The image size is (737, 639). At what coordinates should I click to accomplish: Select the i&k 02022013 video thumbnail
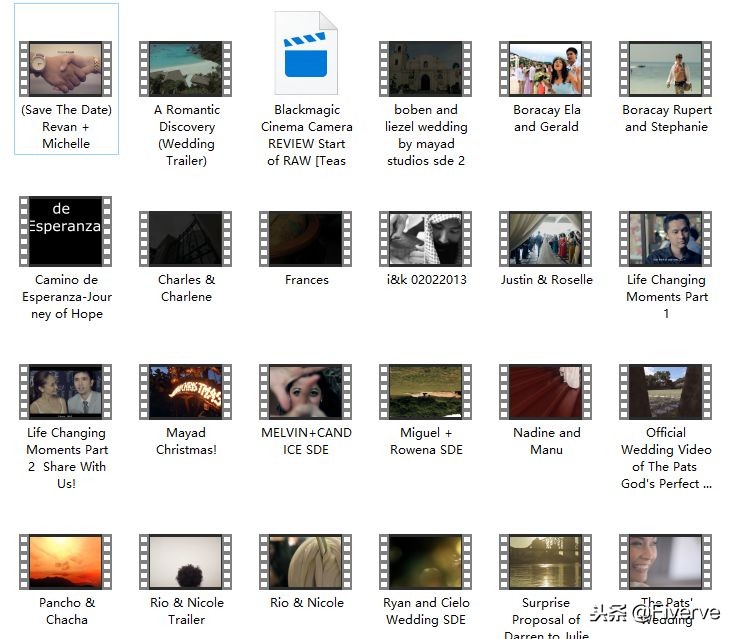point(426,239)
